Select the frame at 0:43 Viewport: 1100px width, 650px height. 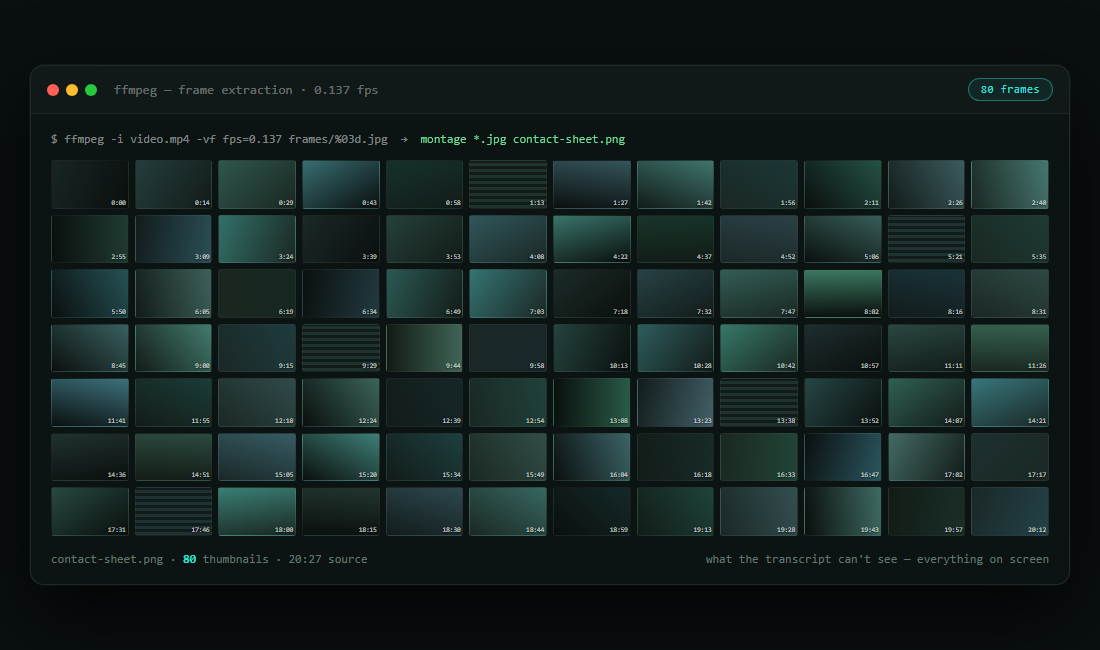click(341, 184)
